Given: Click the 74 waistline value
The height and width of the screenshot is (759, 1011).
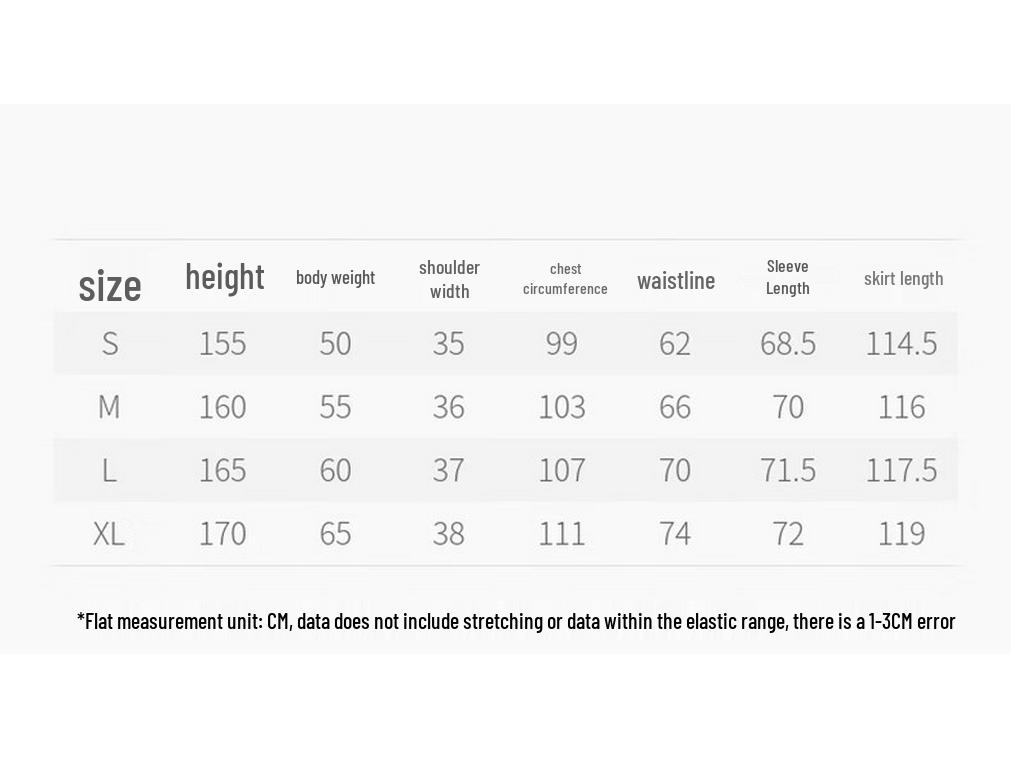Looking at the screenshot, I should pos(675,534).
